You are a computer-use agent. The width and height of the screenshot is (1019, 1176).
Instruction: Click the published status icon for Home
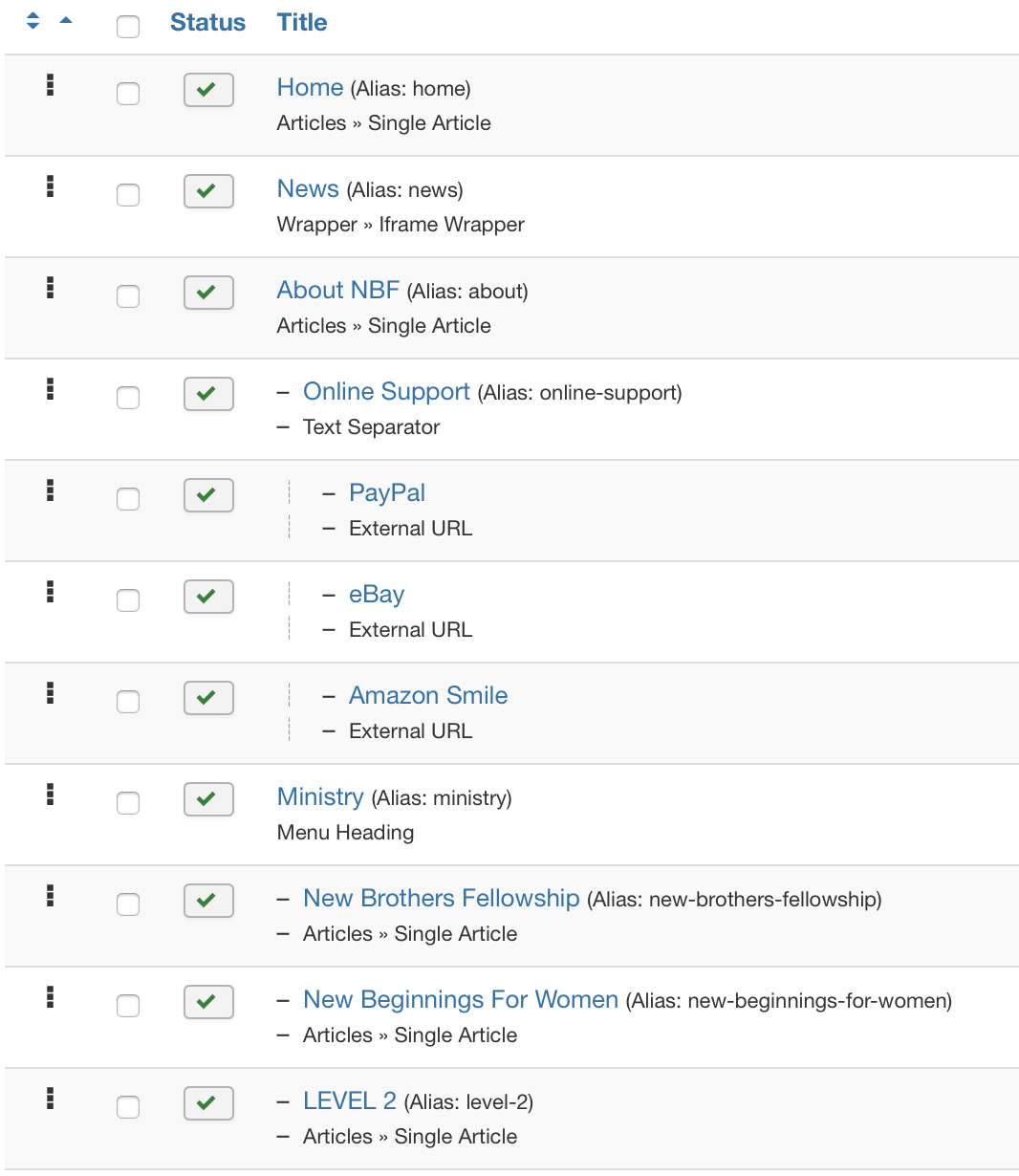click(208, 90)
